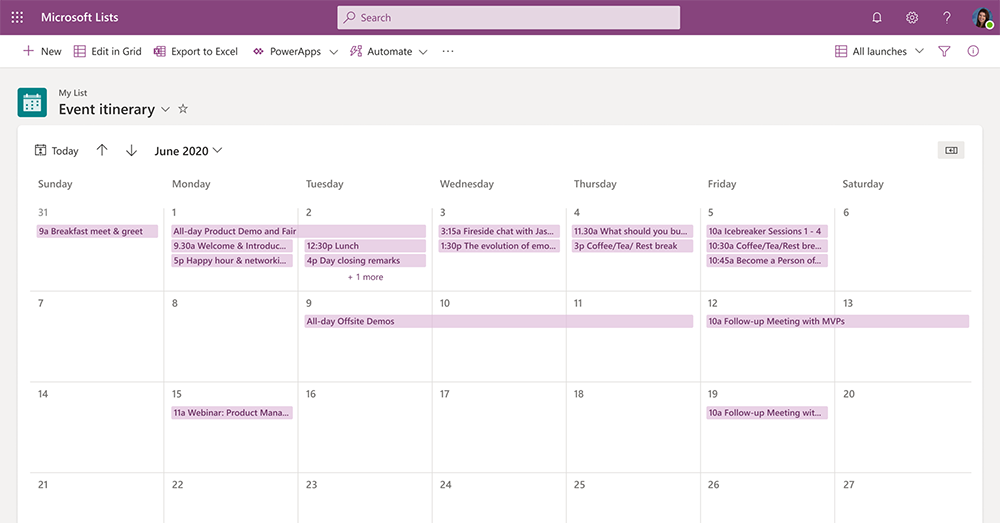
Task: Open the filter pane funnel icon
Action: point(945,51)
